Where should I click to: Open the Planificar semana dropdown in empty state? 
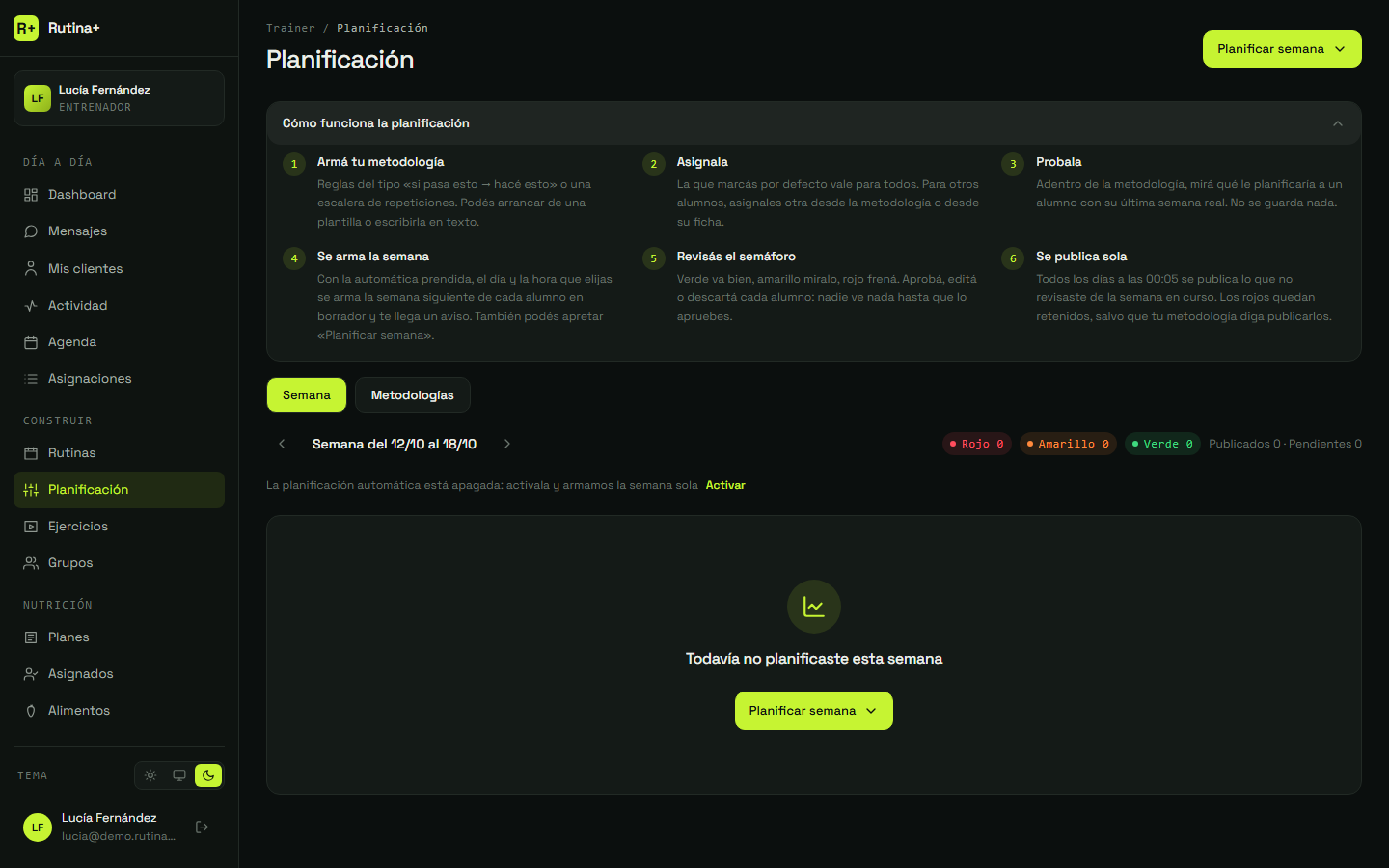814,711
